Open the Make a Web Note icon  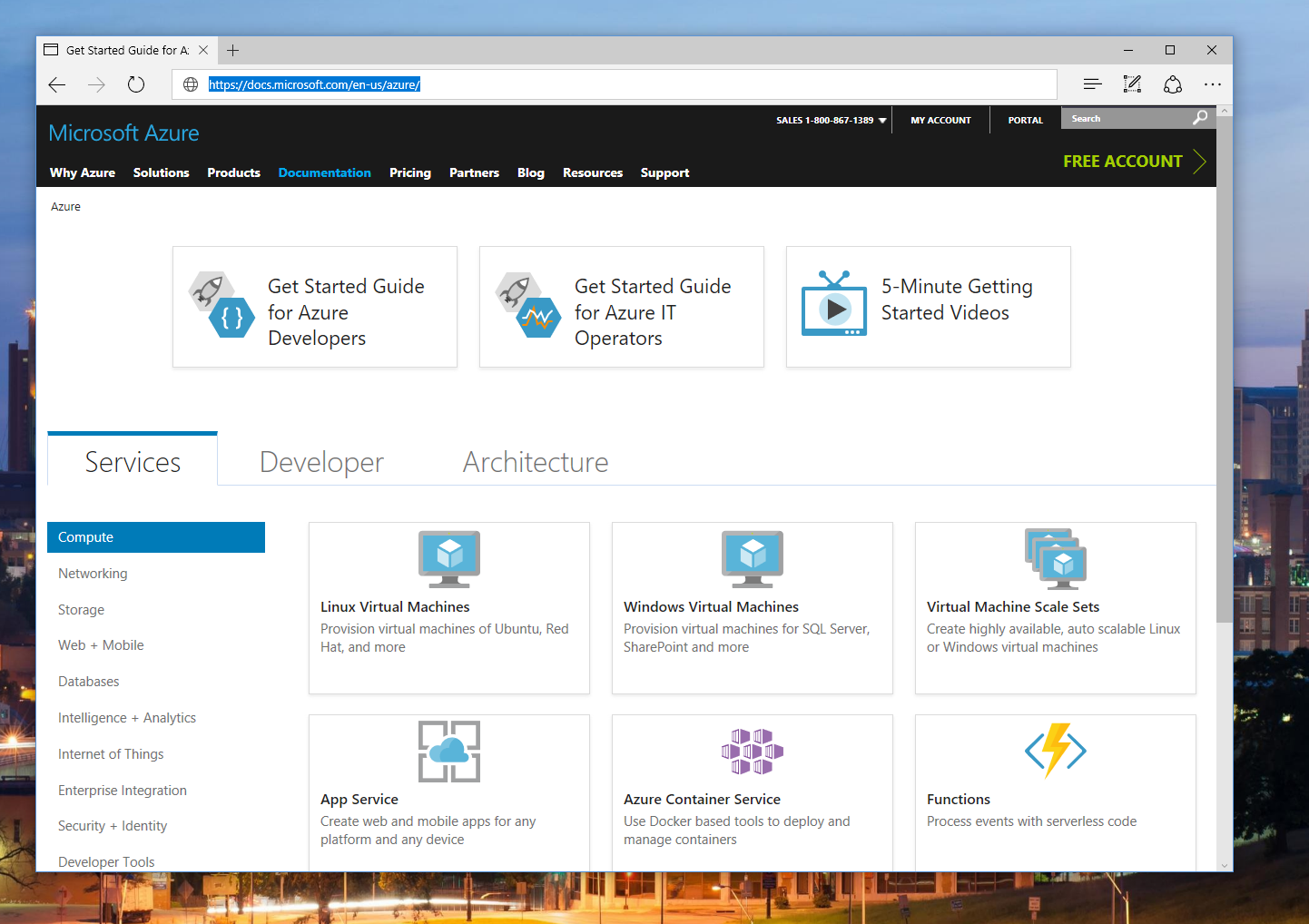click(x=1132, y=84)
